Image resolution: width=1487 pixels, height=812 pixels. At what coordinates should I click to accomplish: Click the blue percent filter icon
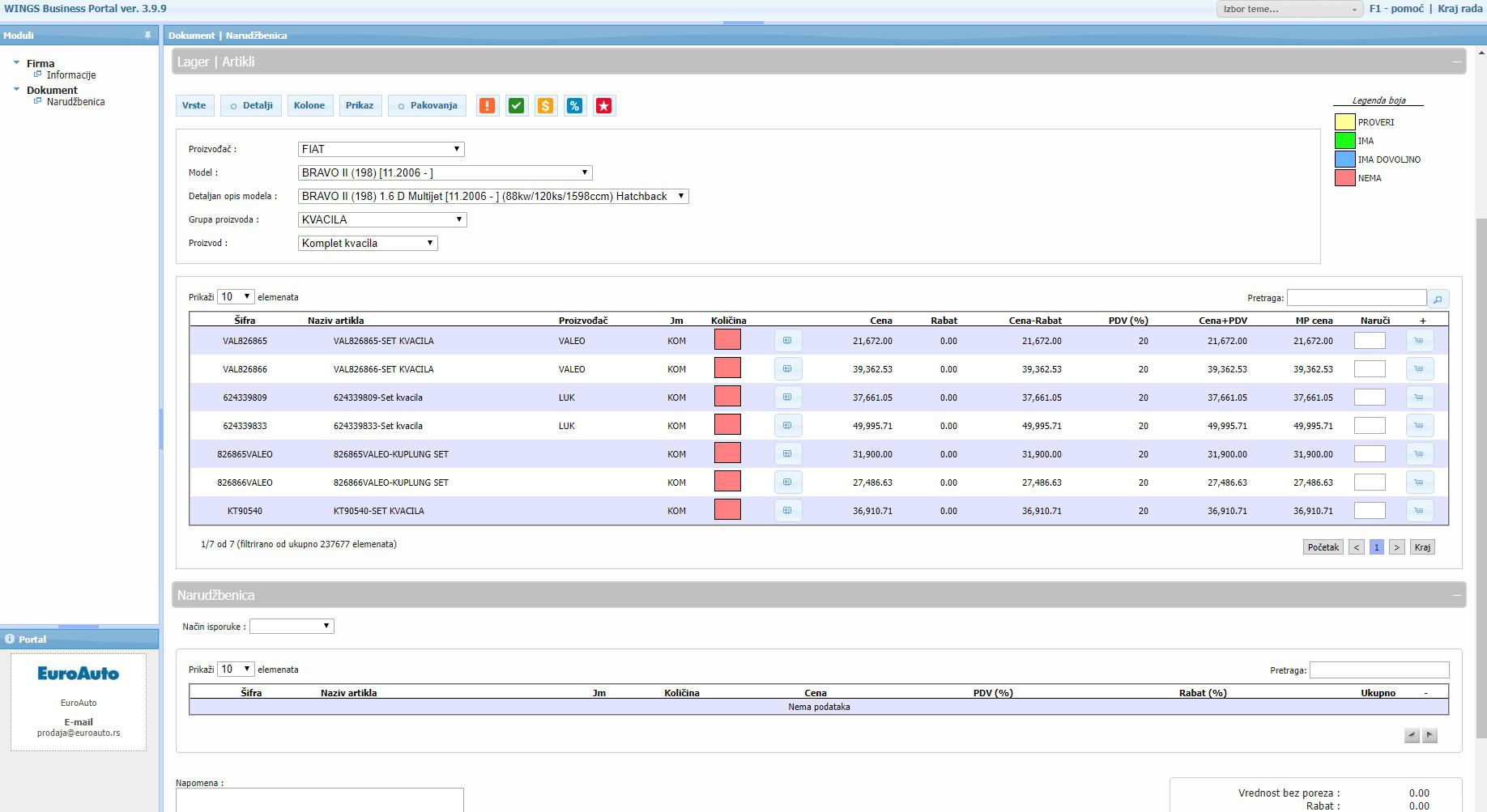coord(575,106)
